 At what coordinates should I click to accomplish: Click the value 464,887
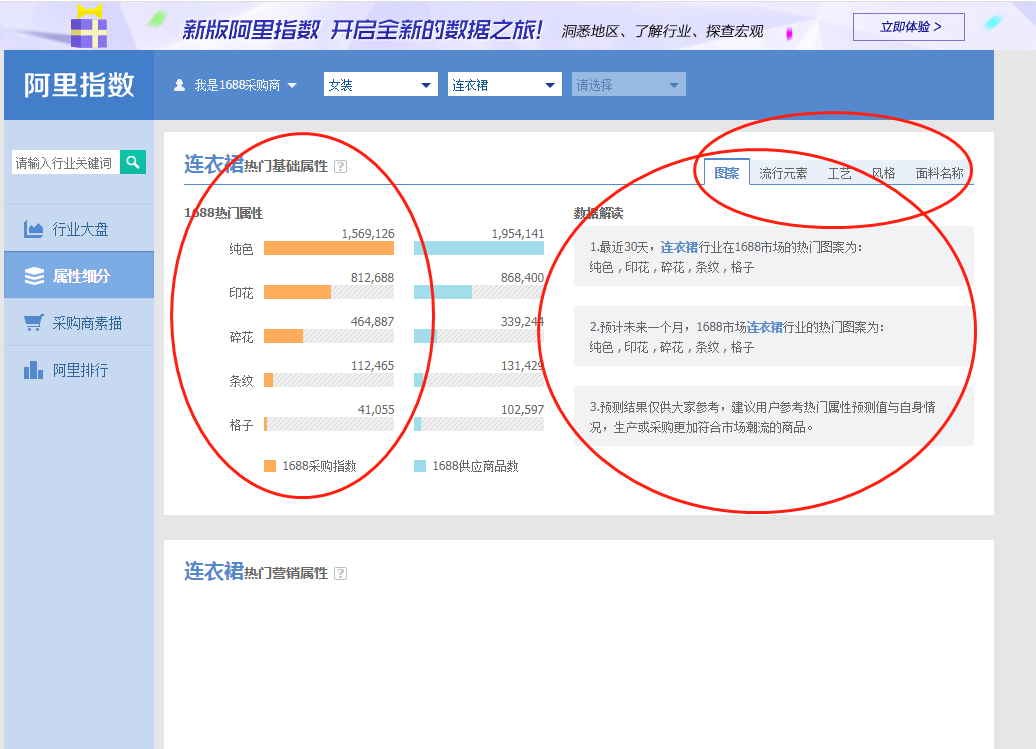click(372, 321)
